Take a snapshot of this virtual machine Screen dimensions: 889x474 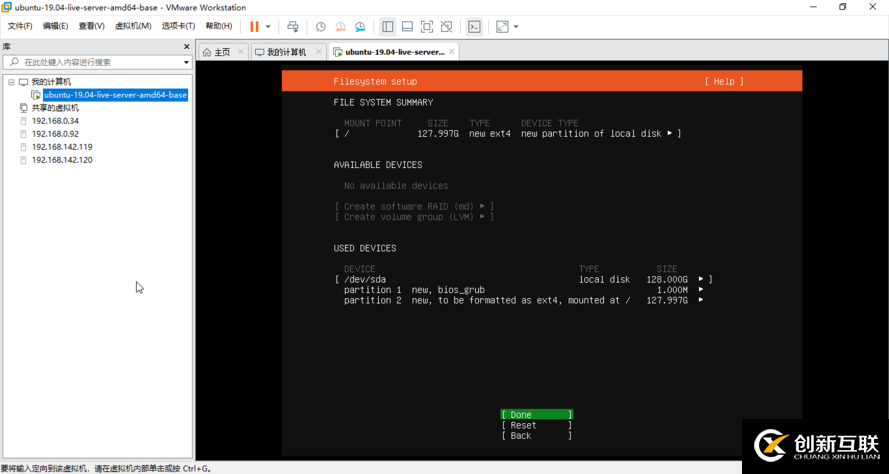(320, 27)
